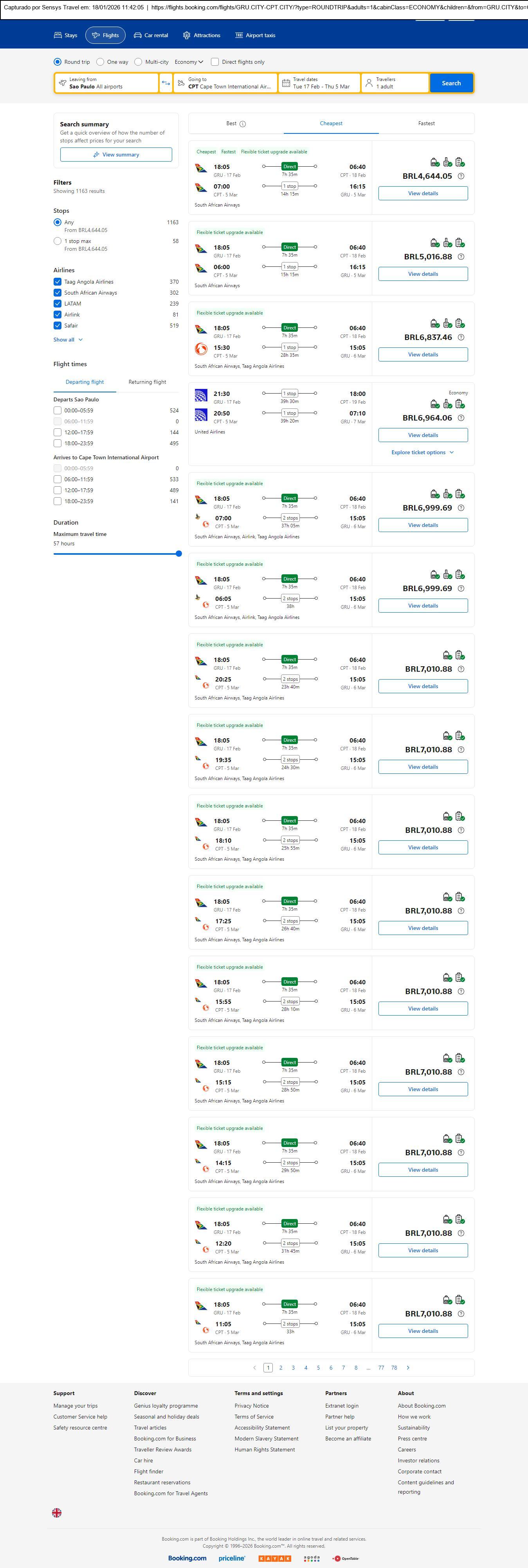
Task: Uncheck the Taag Angola Airlines filter
Action: (57, 282)
